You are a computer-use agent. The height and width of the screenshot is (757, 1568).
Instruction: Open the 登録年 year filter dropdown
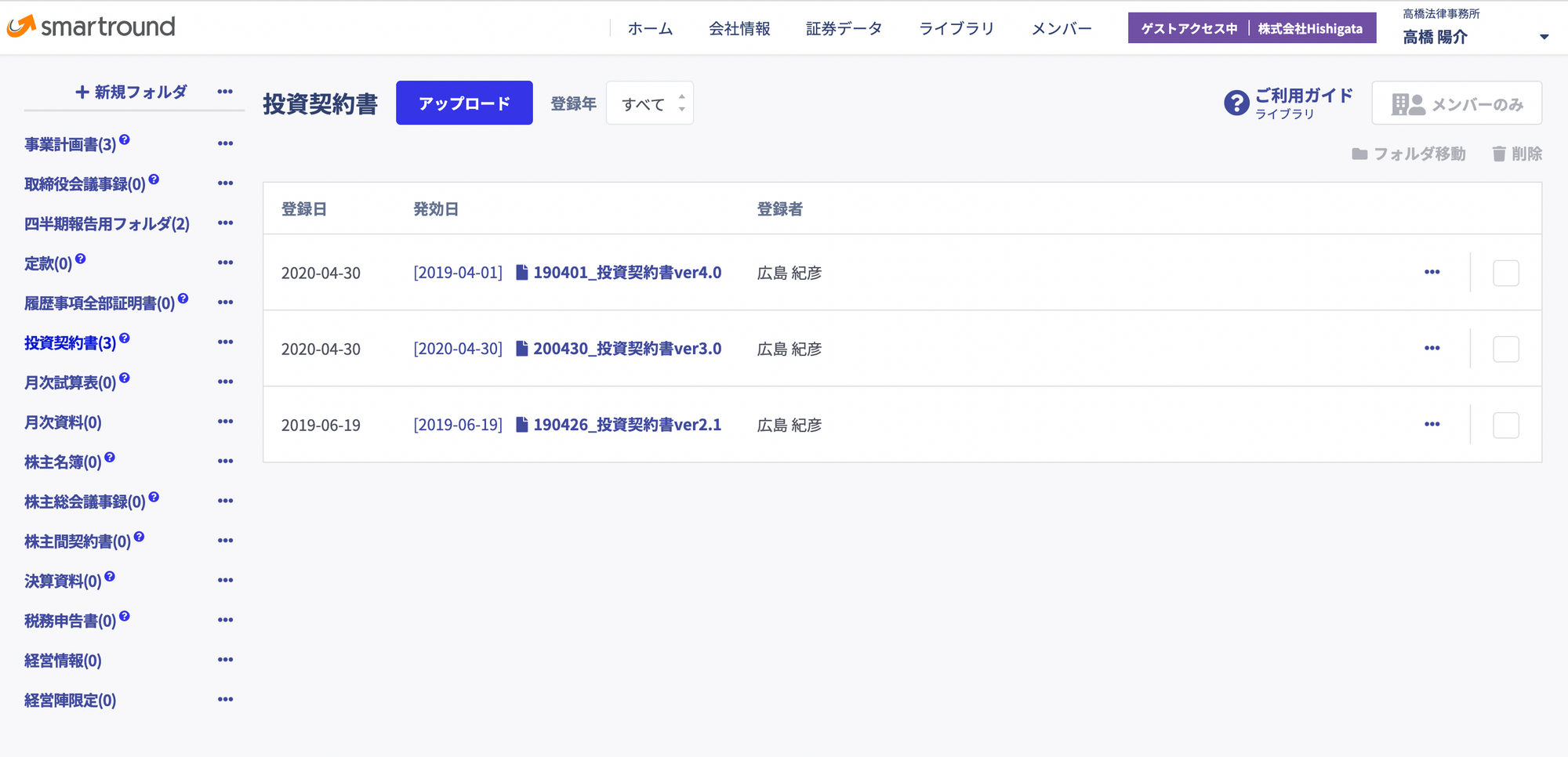click(x=650, y=103)
